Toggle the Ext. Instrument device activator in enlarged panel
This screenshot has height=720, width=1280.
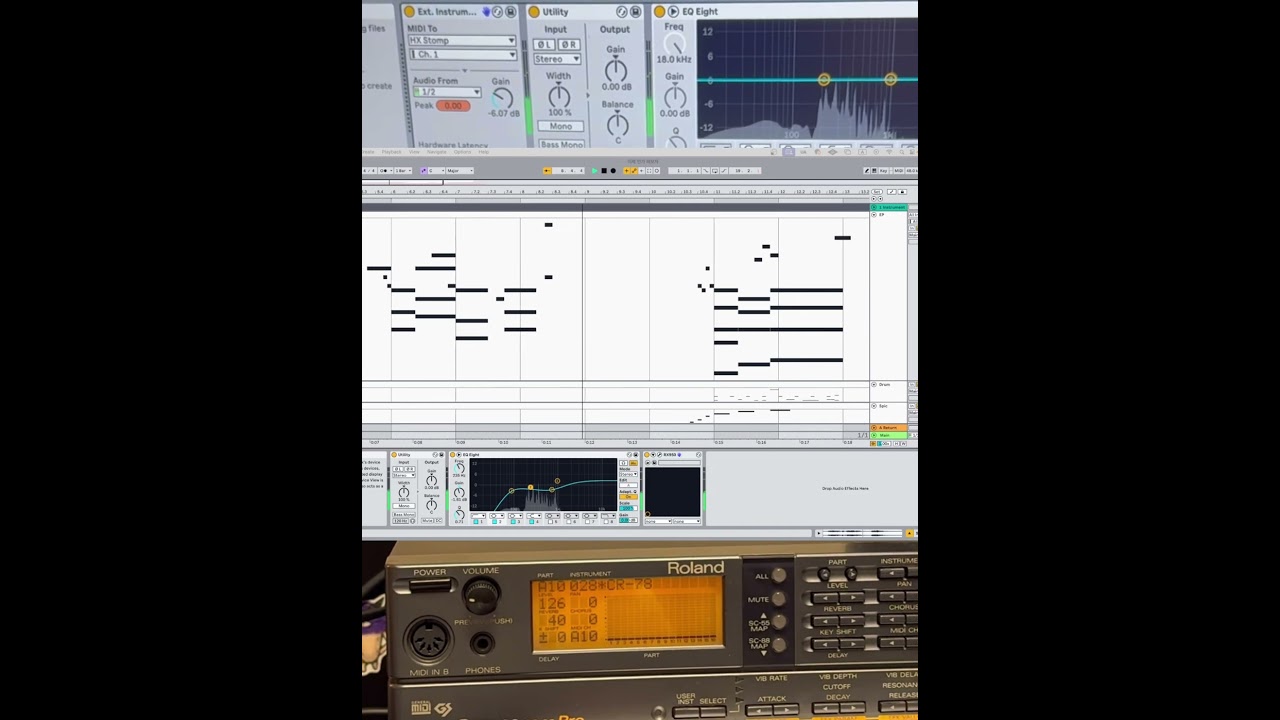pyautogui.click(x=408, y=12)
